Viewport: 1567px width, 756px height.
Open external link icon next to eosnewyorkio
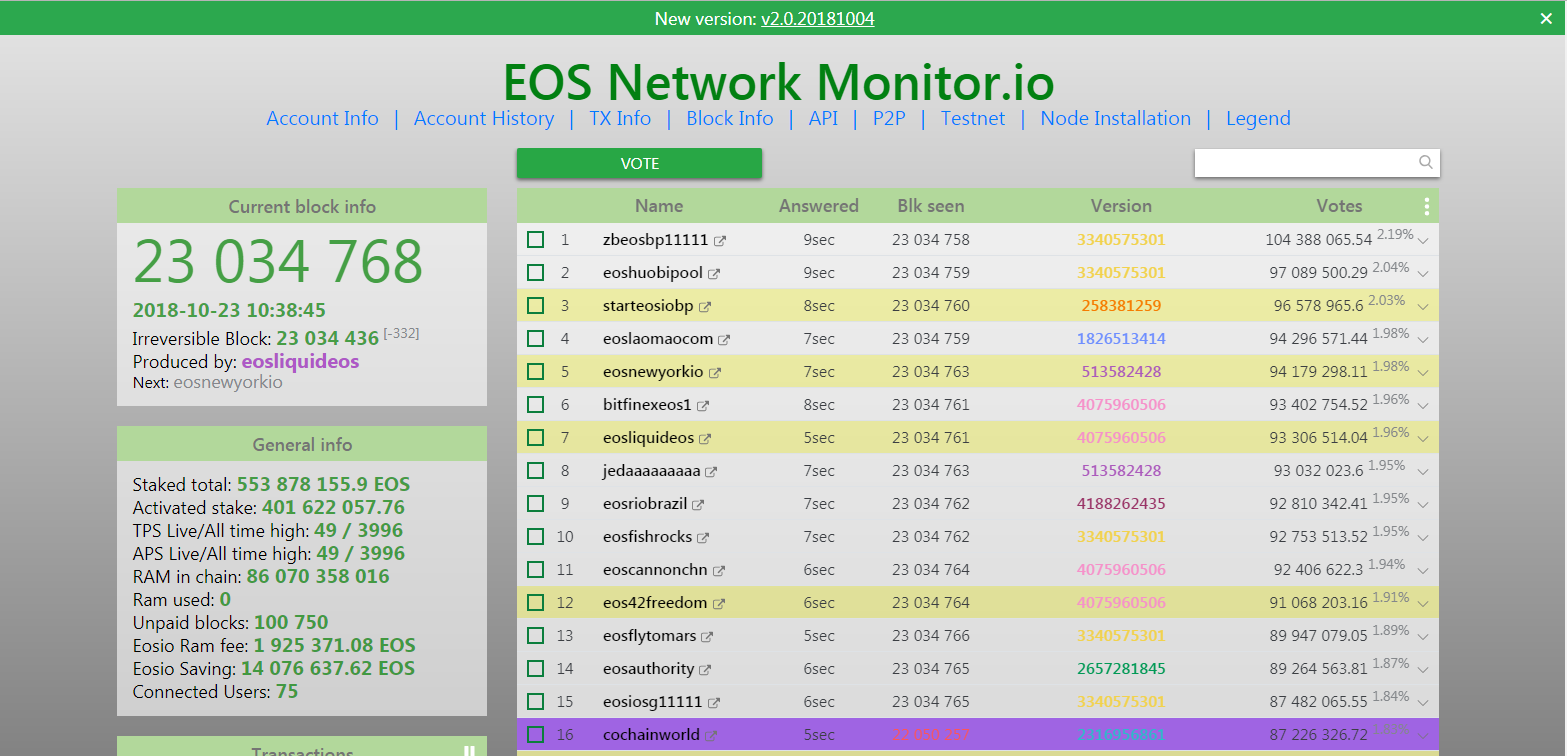pyautogui.click(x=714, y=373)
